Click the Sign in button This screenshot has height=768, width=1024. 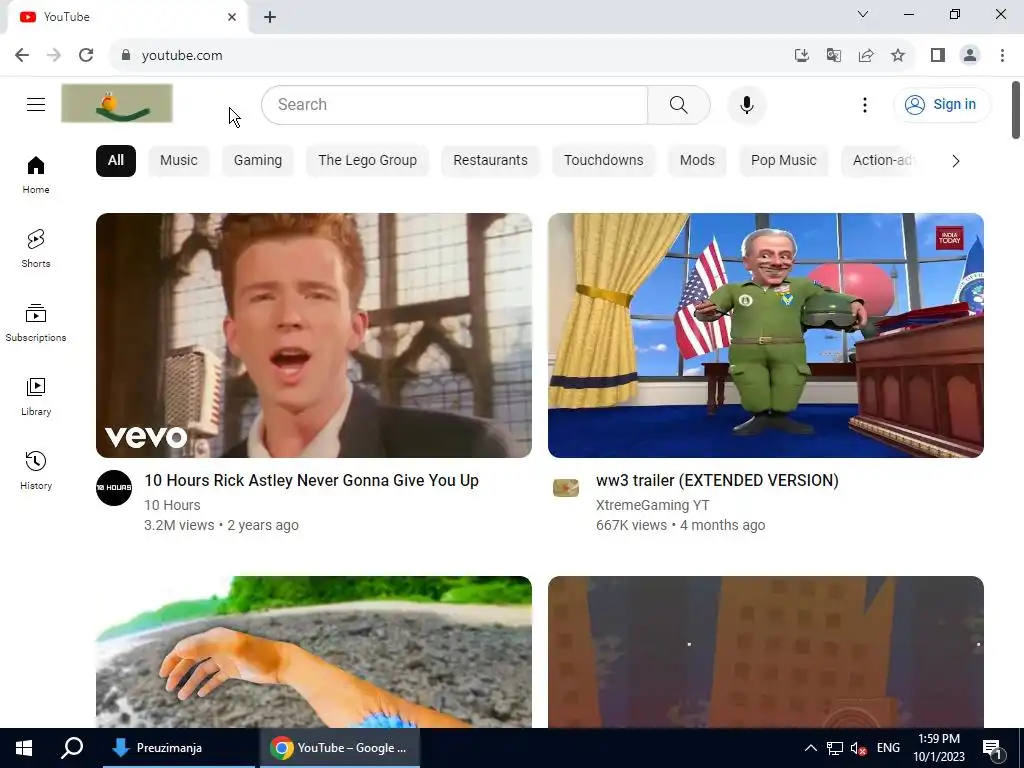pos(942,104)
